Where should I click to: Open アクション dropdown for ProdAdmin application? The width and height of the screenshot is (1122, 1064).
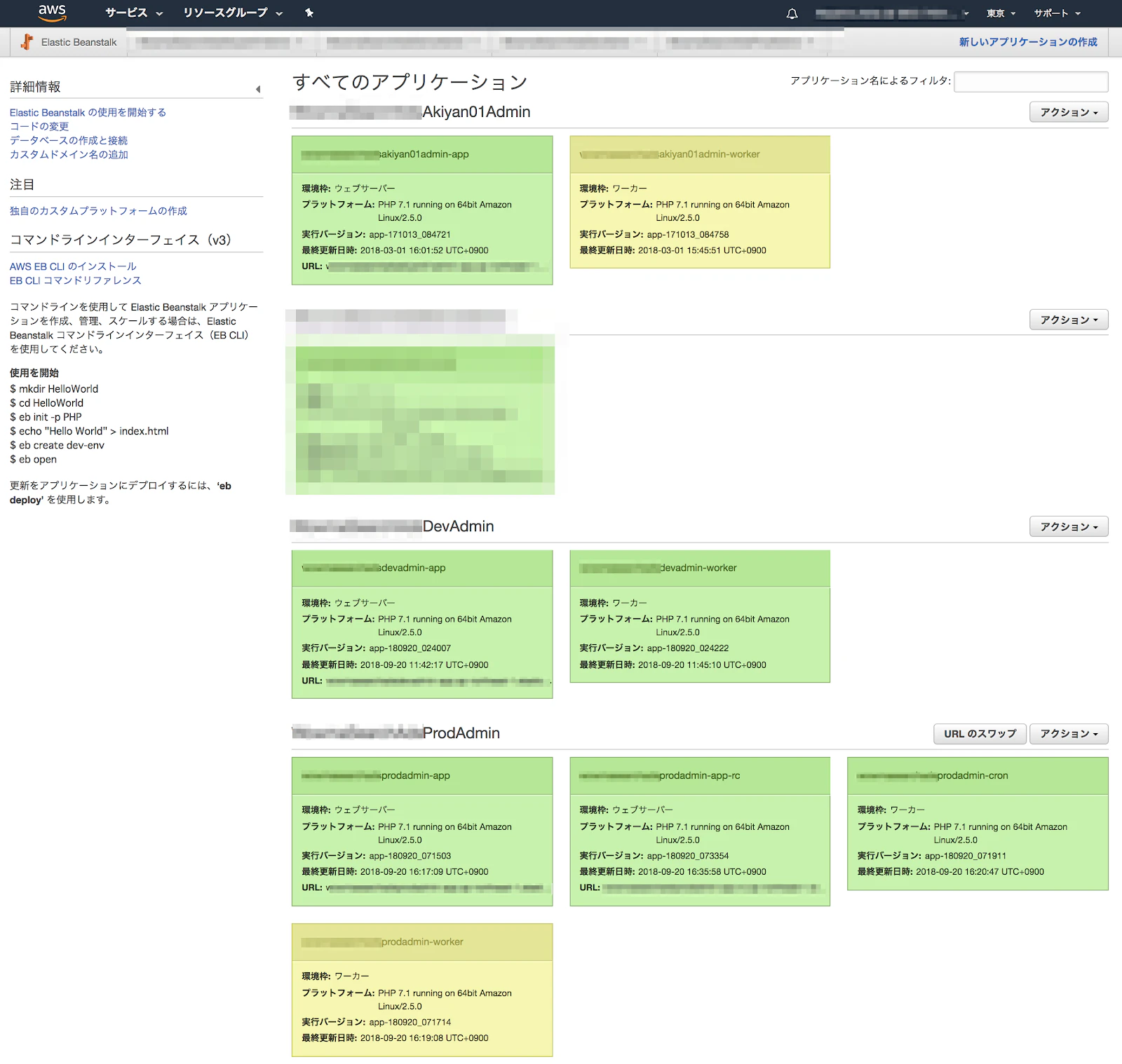tap(1069, 734)
